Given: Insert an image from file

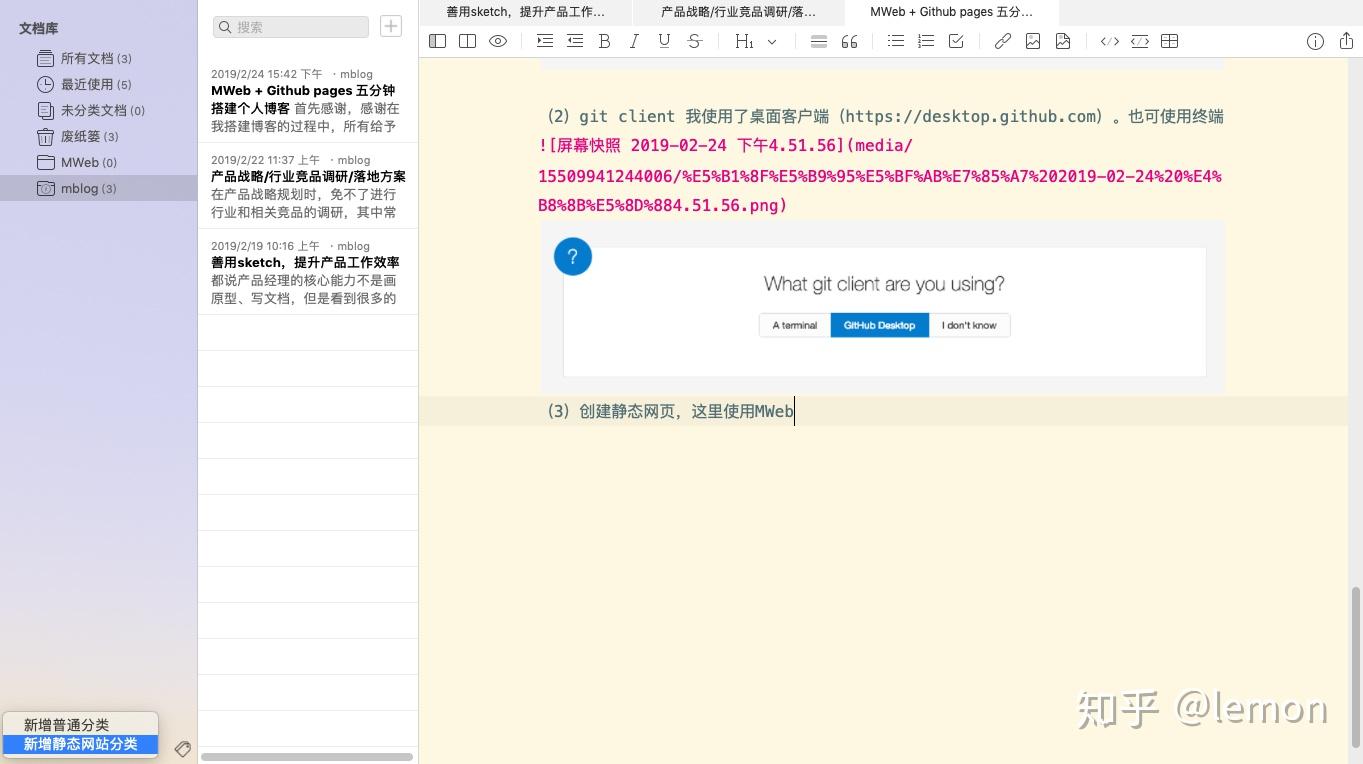Looking at the screenshot, I should point(1063,41).
